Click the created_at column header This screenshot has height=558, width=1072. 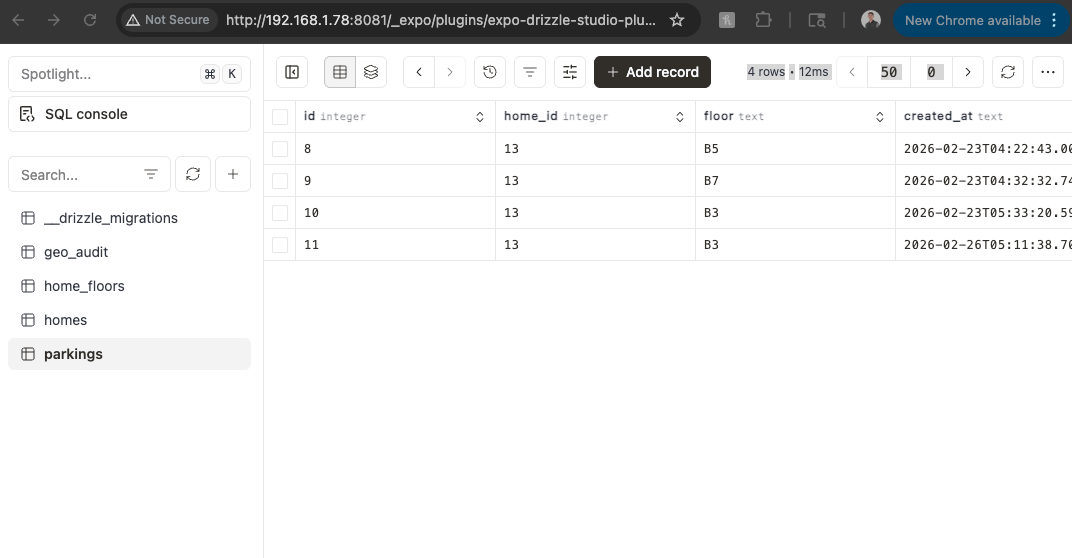tap(983, 116)
